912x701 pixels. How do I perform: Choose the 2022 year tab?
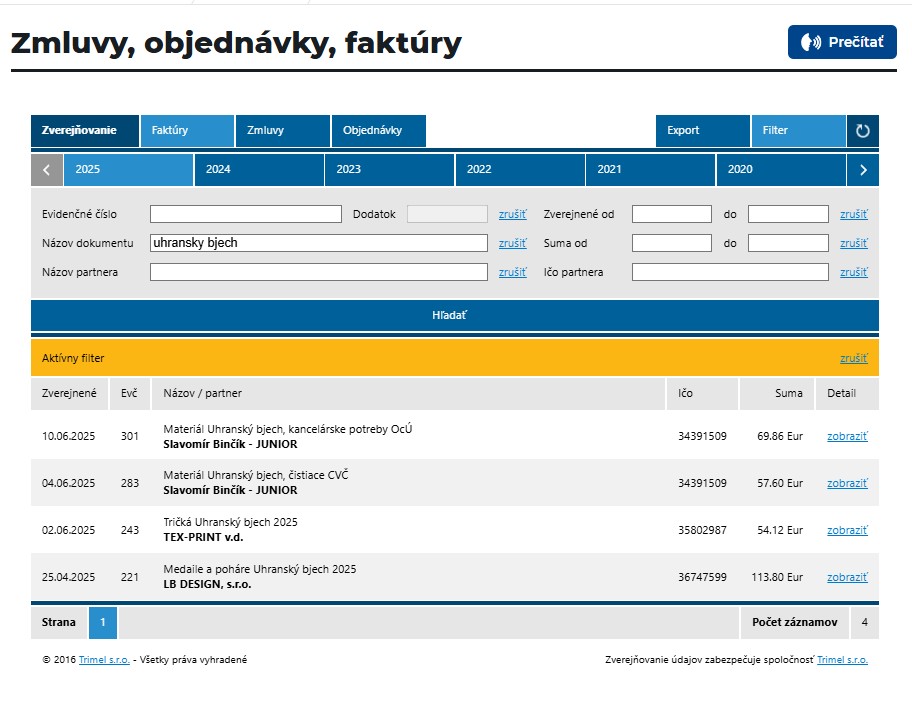[519, 170]
